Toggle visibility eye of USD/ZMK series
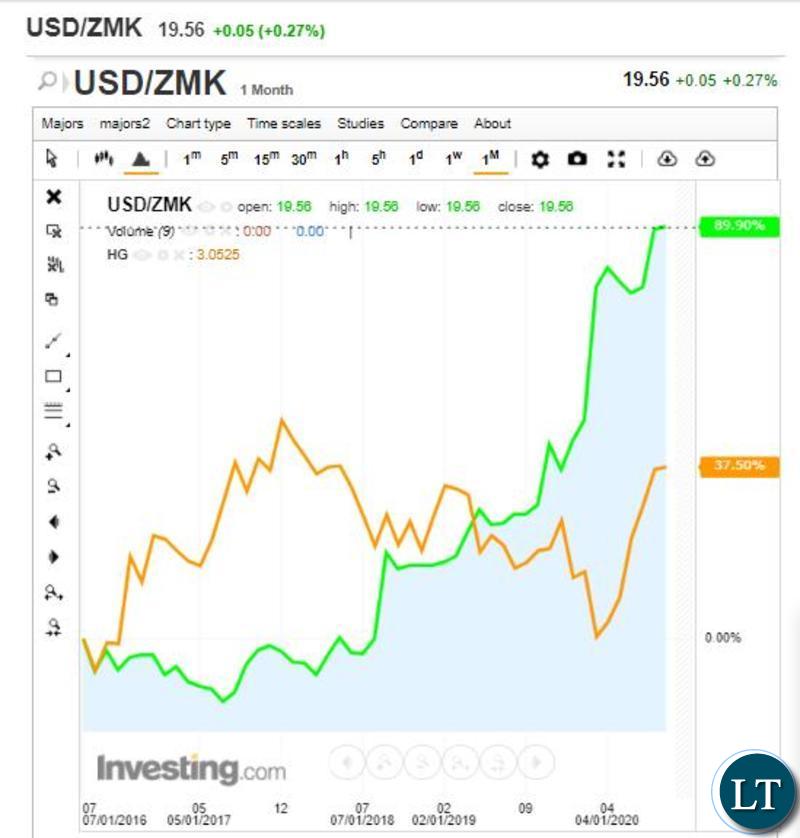Image resolution: width=800 pixels, height=838 pixels. point(205,207)
